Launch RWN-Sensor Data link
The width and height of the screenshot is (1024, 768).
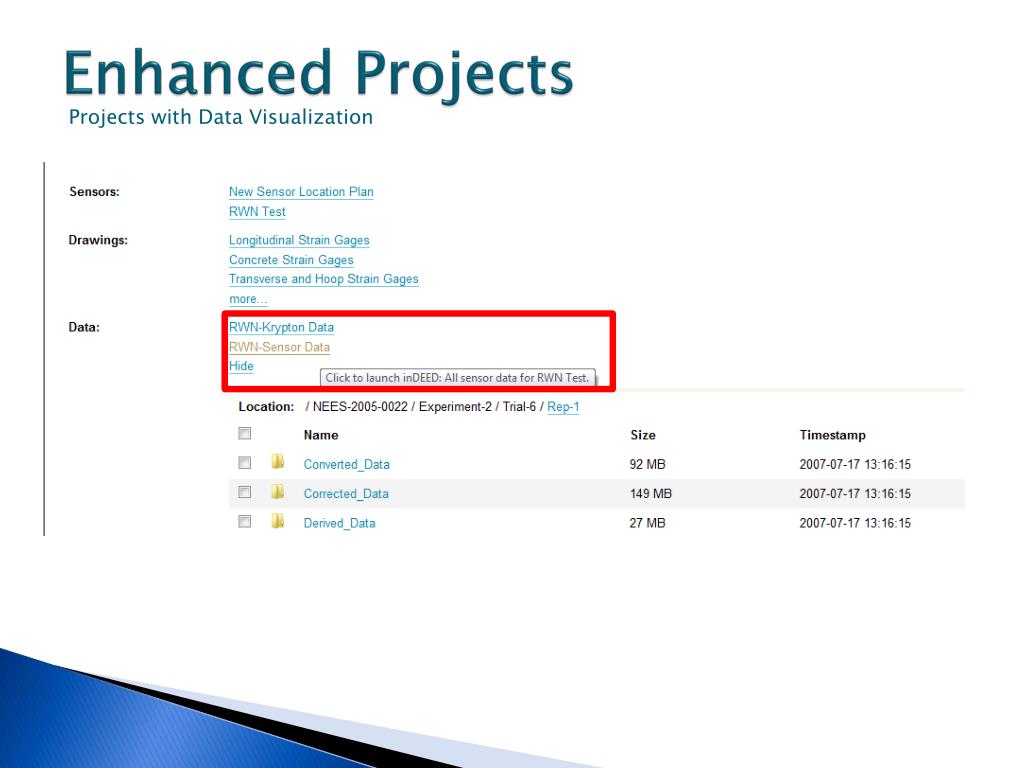tap(280, 347)
